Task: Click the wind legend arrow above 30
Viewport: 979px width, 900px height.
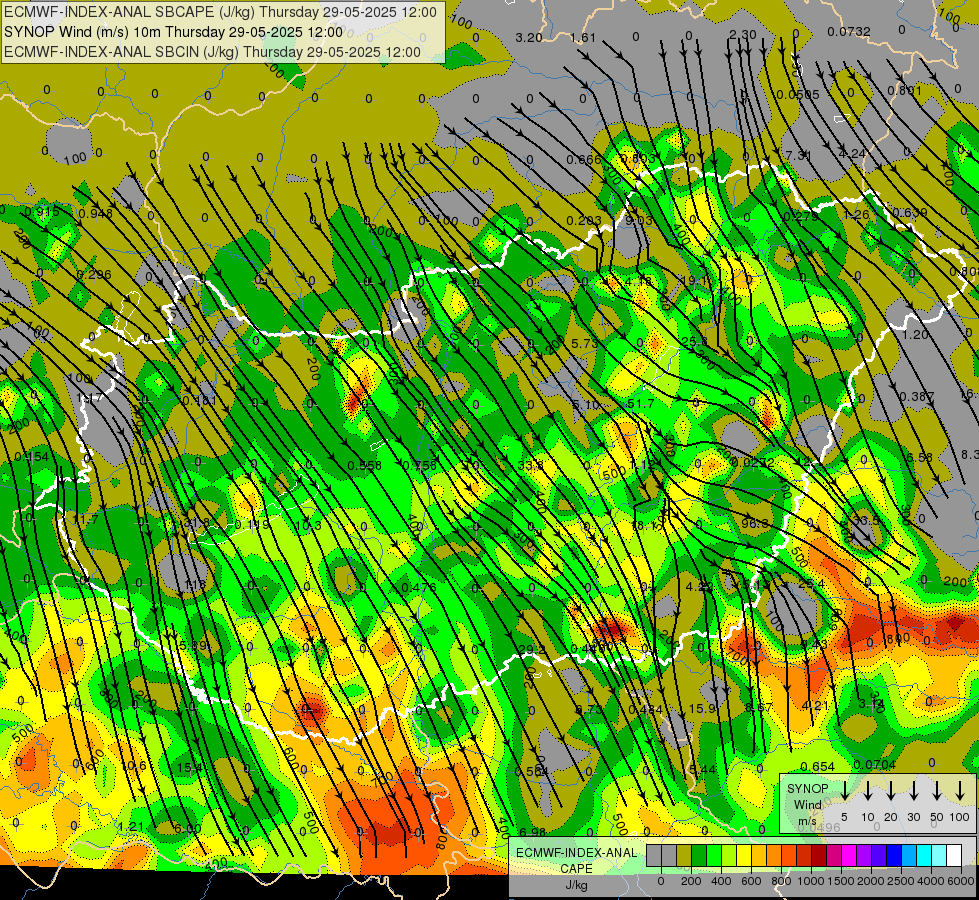Action: [x=913, y=791]
